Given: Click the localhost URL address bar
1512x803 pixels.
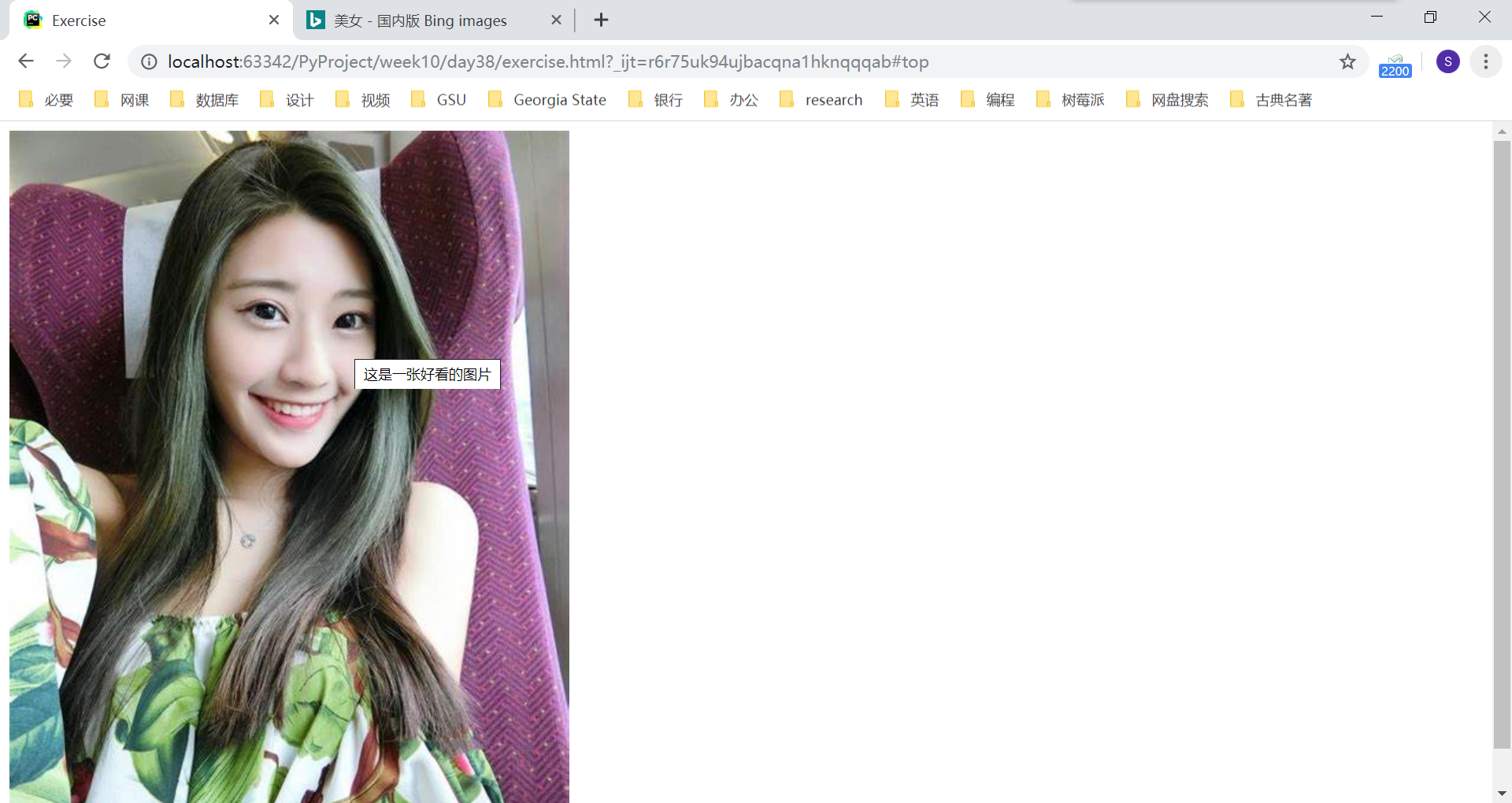Looking at the screenshot, I should pos(709,61).
